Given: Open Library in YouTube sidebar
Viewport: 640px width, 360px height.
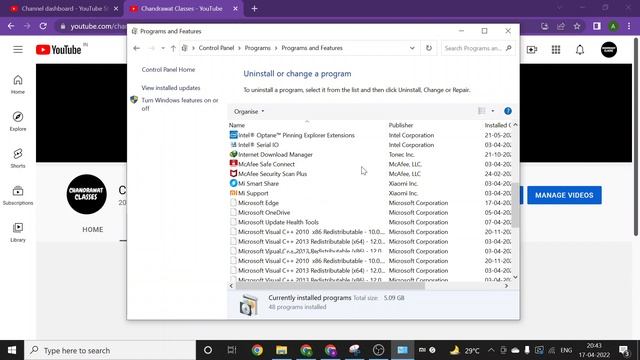Looking at the screenshot, I should pos(18,233).
